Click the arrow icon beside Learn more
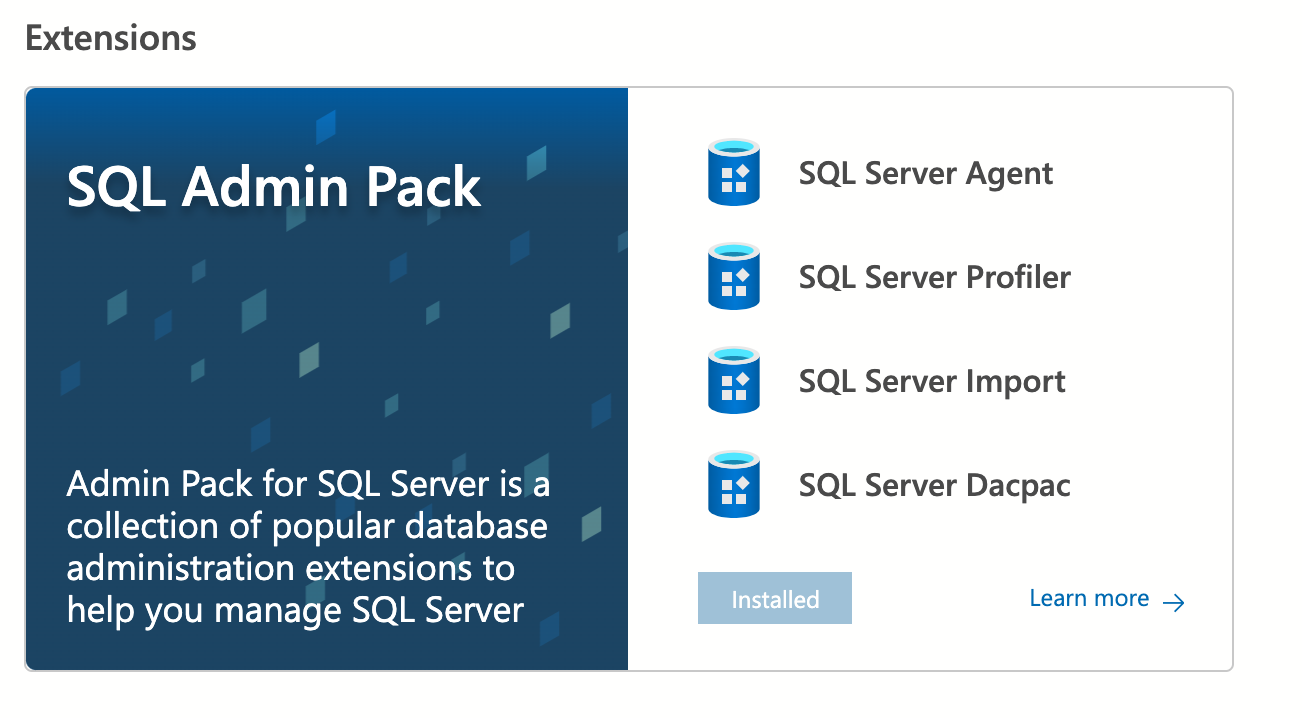The image size is (1302, 718). [1174, 601]
